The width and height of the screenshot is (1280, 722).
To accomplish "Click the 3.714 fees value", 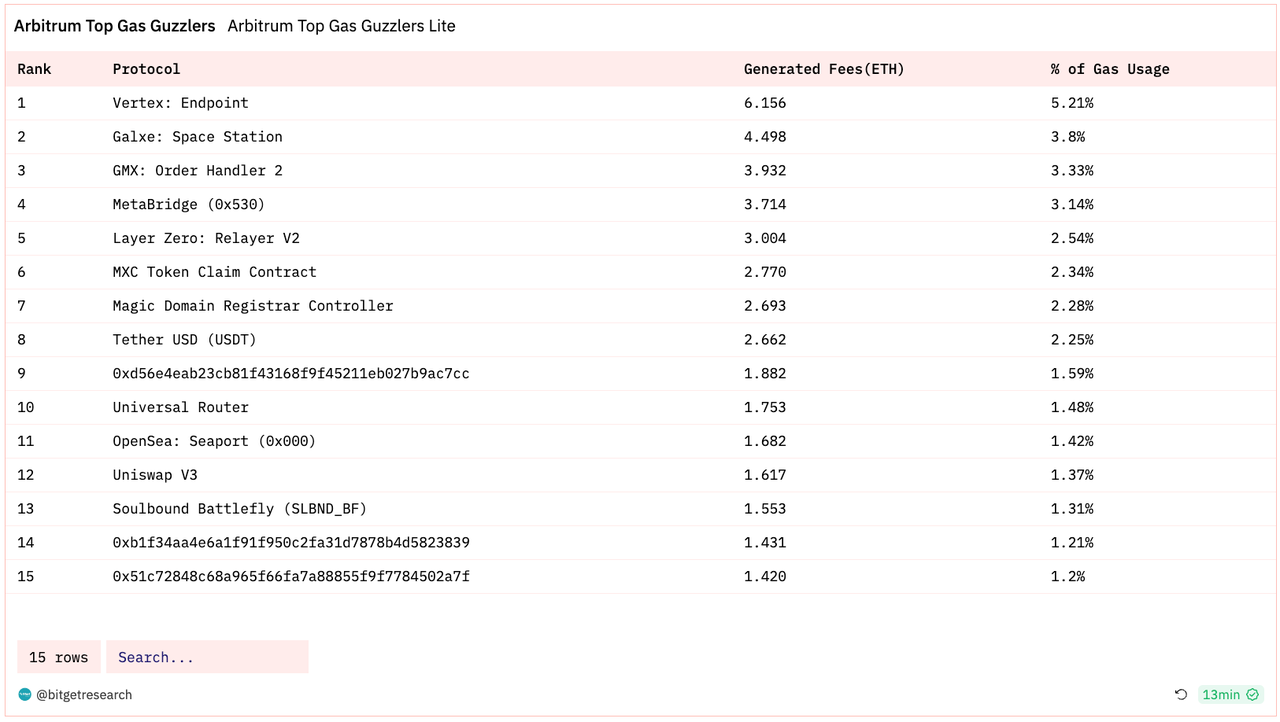I will (x=765, y=204).
